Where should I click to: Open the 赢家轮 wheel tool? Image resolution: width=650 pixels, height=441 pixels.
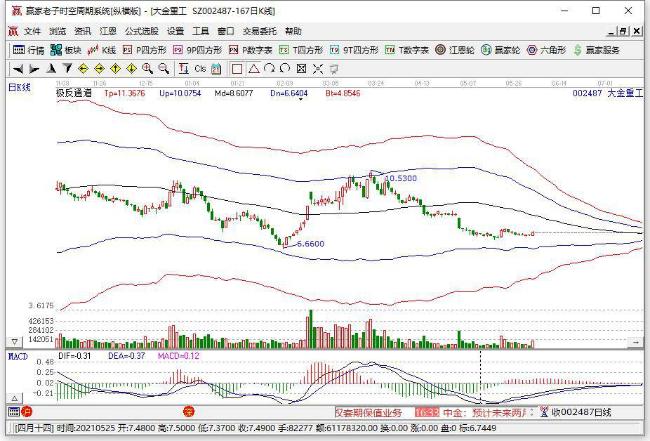click(500, 50)
